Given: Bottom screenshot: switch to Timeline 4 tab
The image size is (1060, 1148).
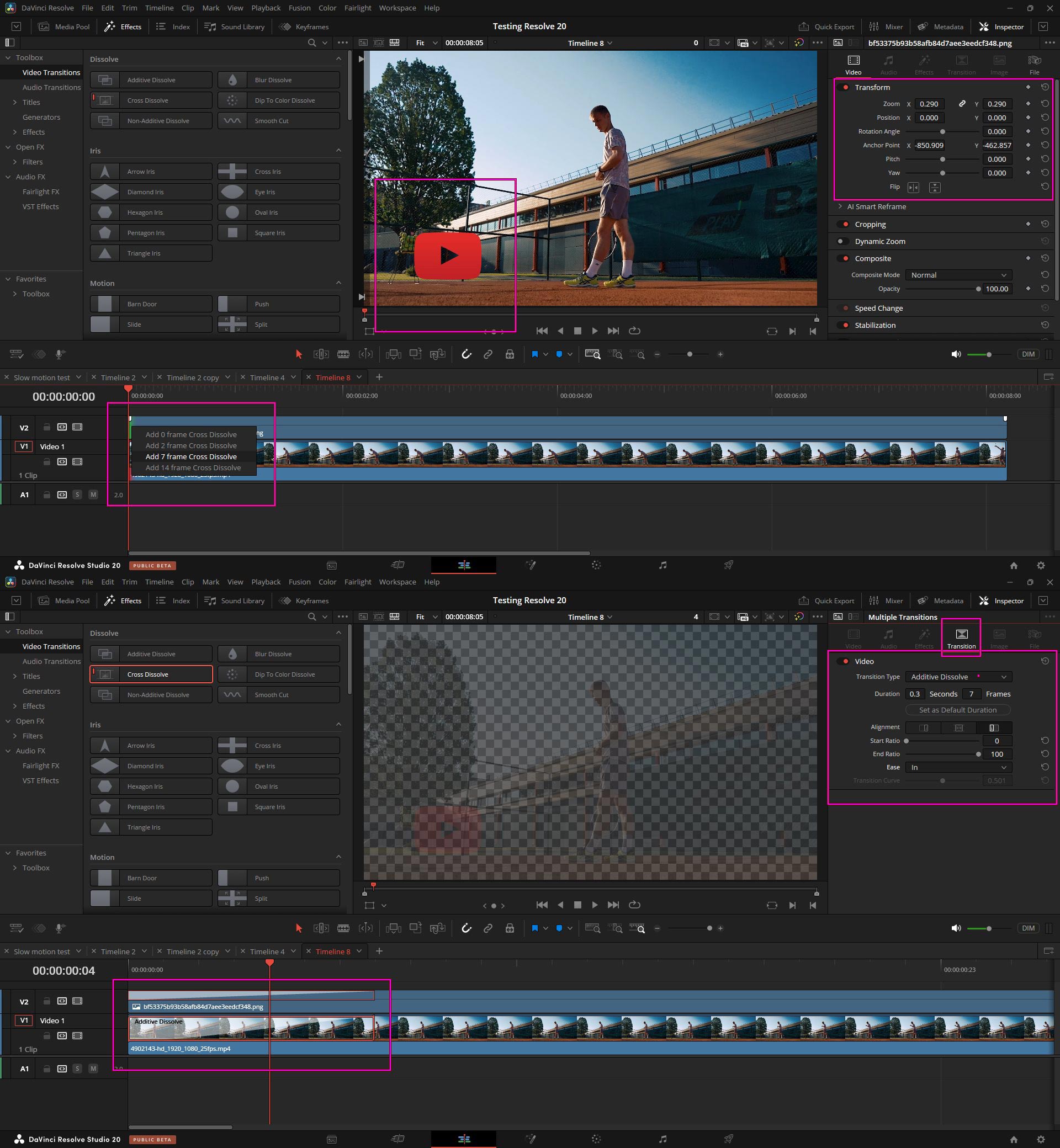Looking at the screenshot, I should click(267, 952).
